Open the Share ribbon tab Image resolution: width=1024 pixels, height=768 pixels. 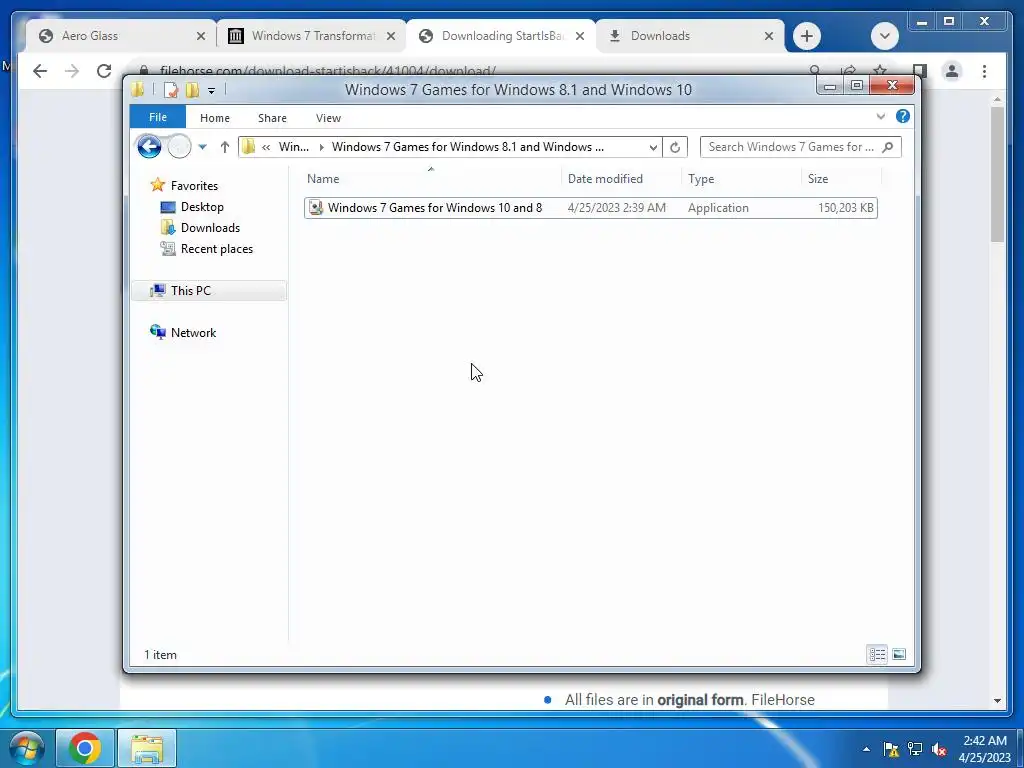point(272,118)
